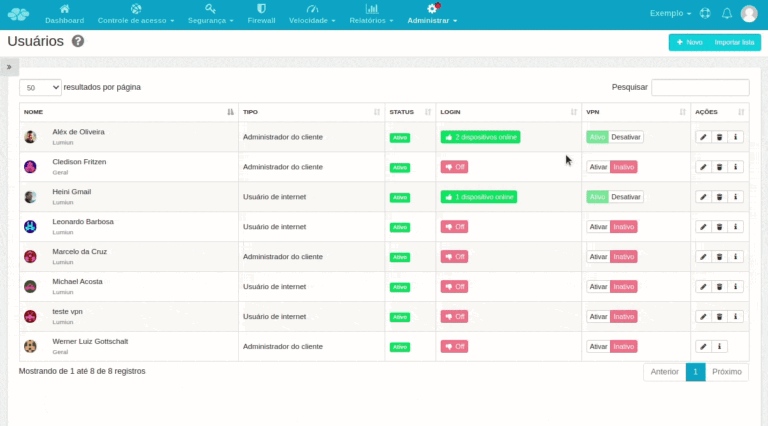
Task: Click the Pesquisar search field
Action: tap(700, 87)
